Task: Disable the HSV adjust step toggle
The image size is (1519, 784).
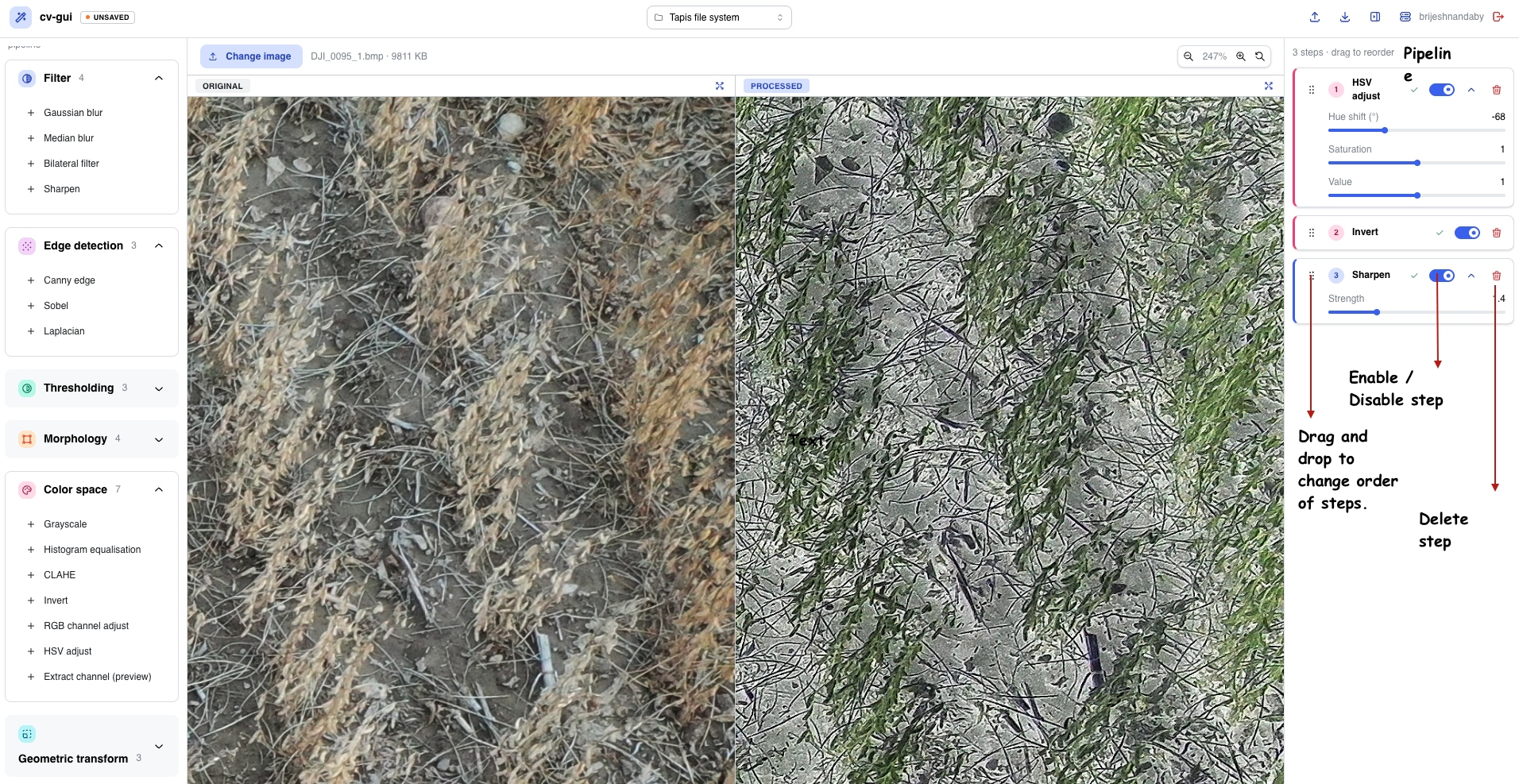Action: point(1442,90)
